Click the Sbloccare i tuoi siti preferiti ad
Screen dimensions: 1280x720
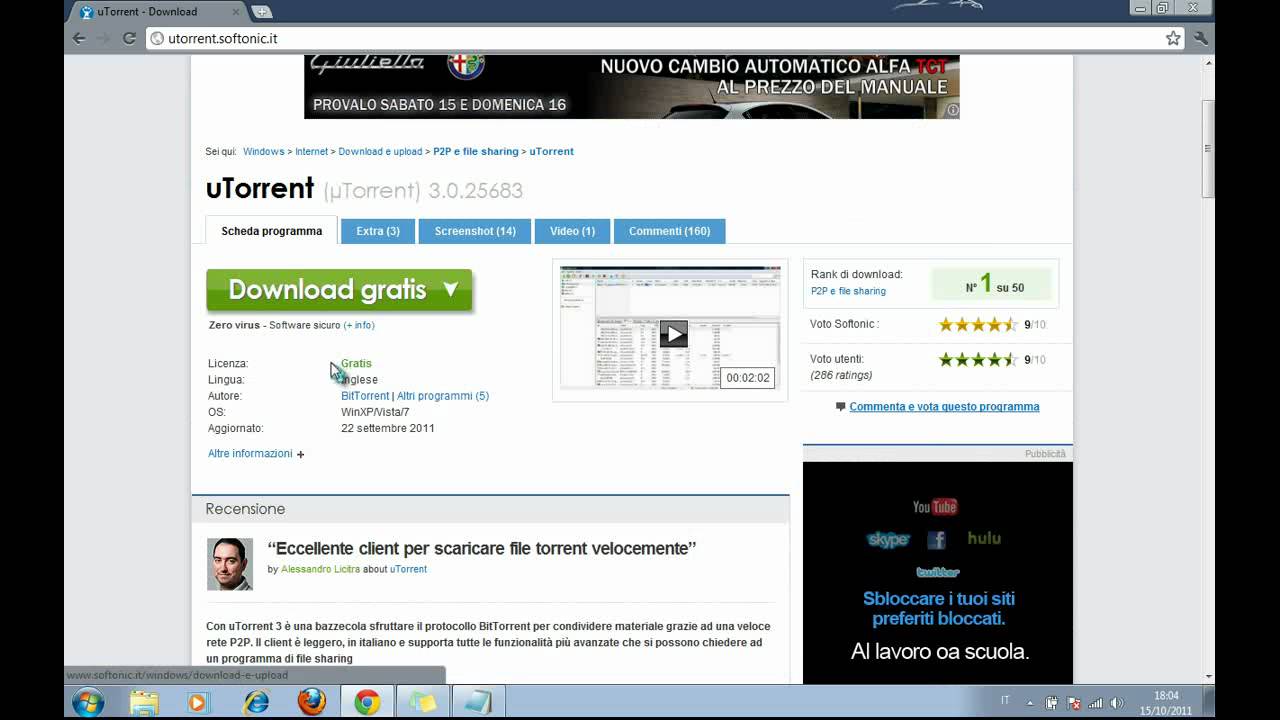pyautogui.click(x=938, y=573)
